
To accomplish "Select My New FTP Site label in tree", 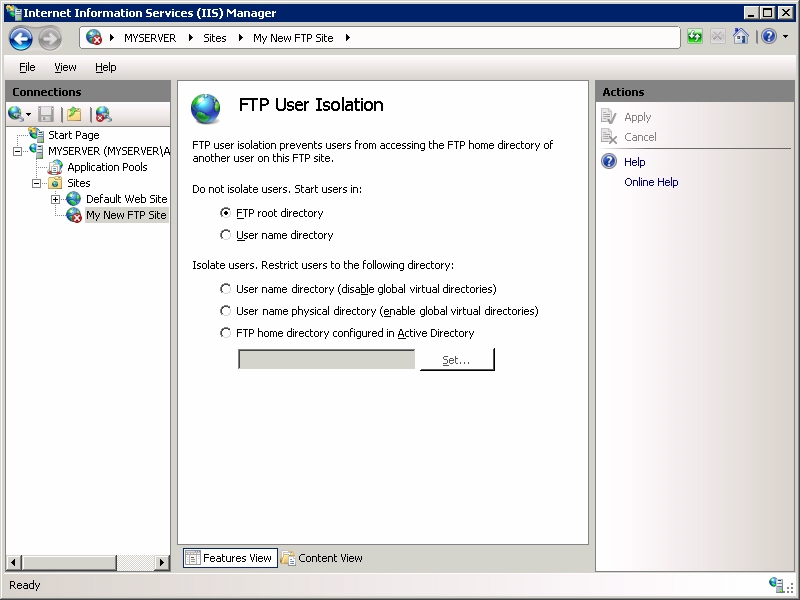I will [x=126, y=215].
